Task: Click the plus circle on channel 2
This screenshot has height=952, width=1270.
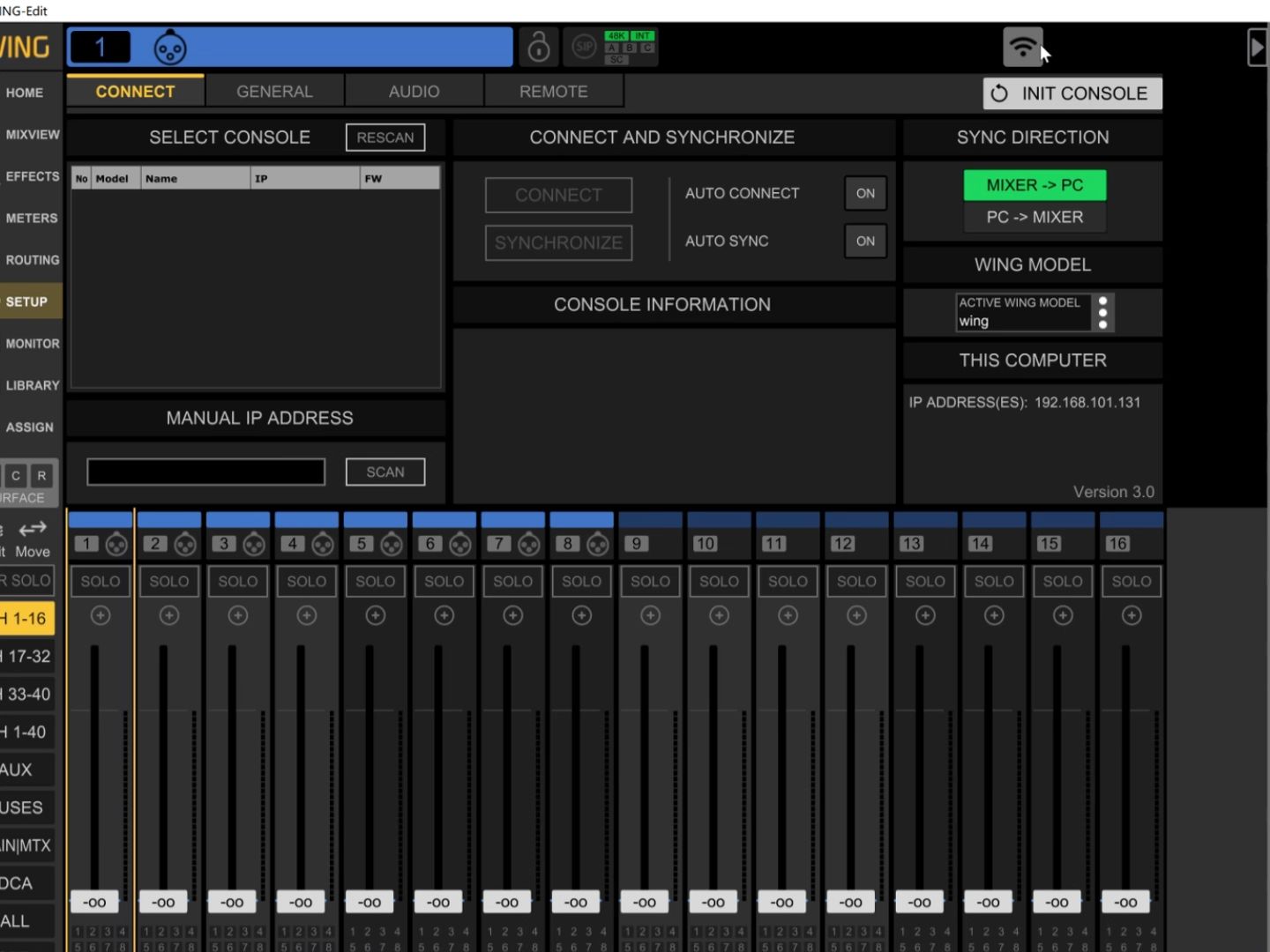Action: (x=169, y=615)
